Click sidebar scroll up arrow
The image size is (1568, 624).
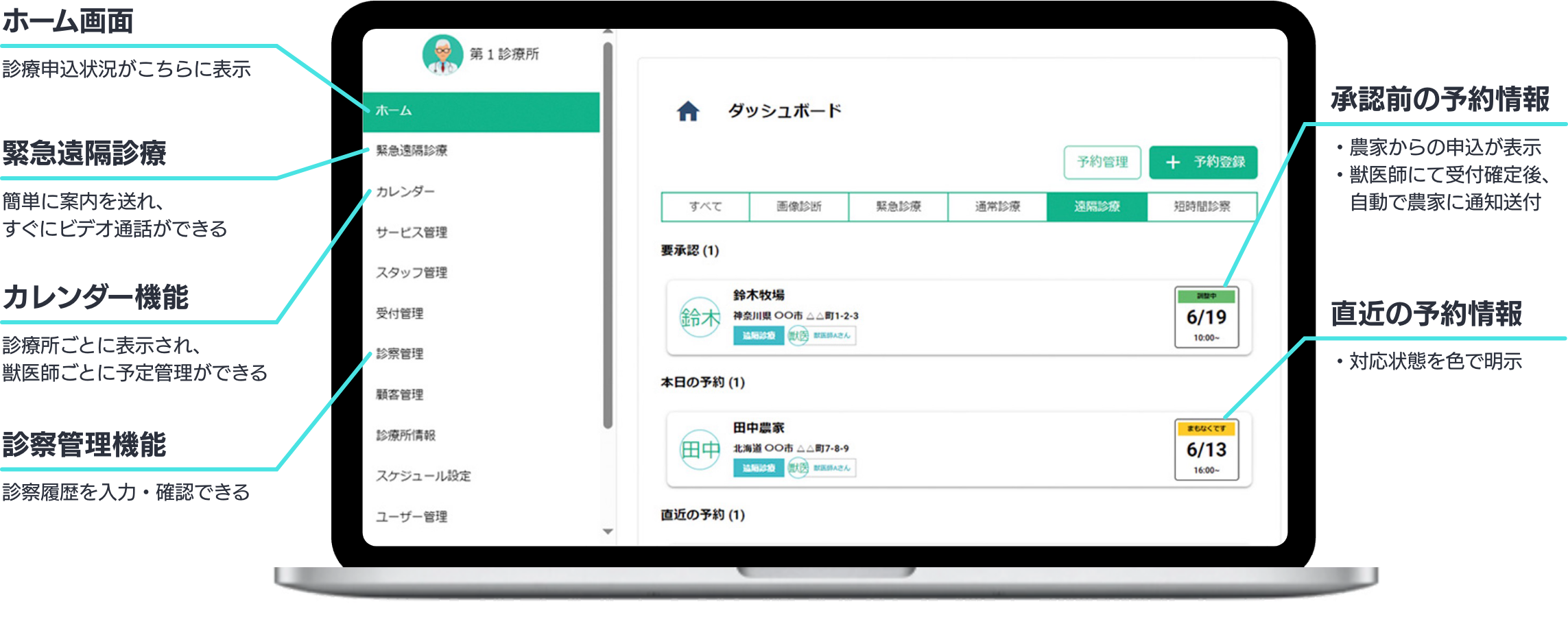coord(607,32)
